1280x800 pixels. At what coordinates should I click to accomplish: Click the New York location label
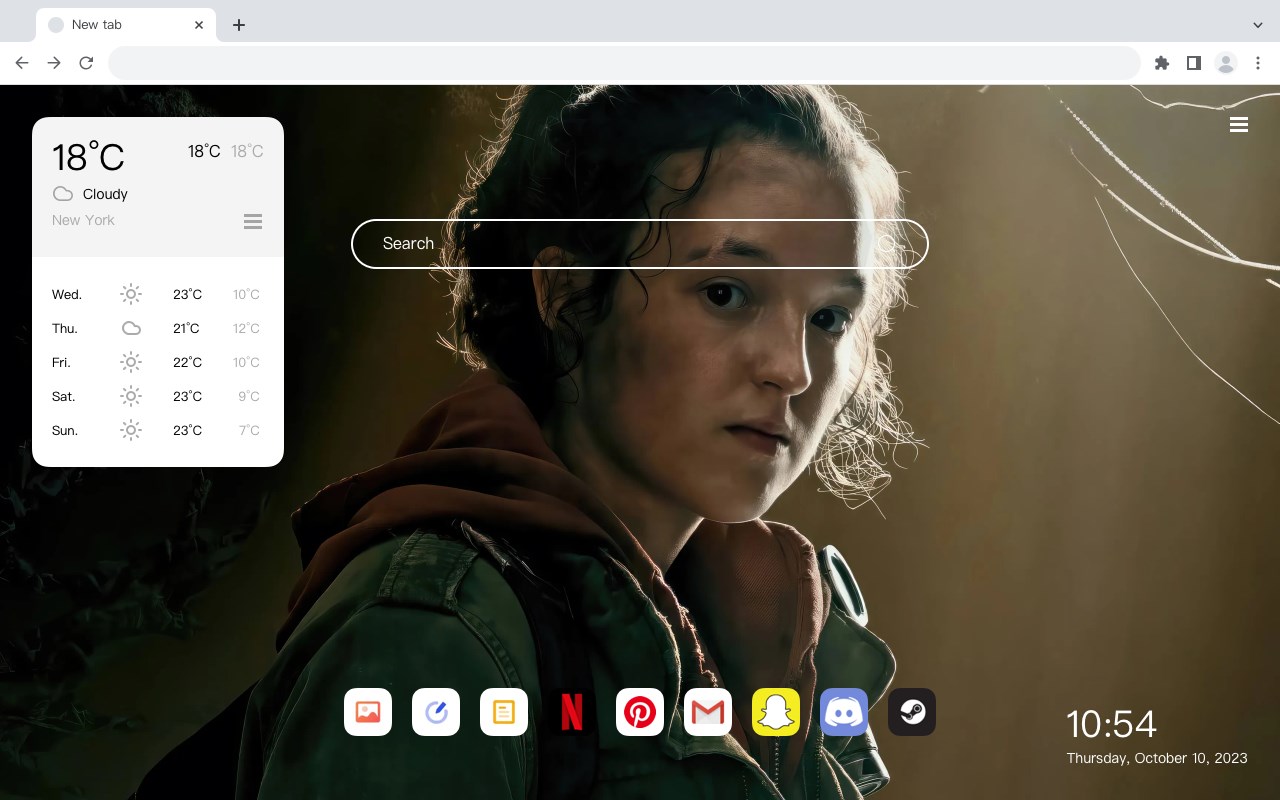(83, 220)
